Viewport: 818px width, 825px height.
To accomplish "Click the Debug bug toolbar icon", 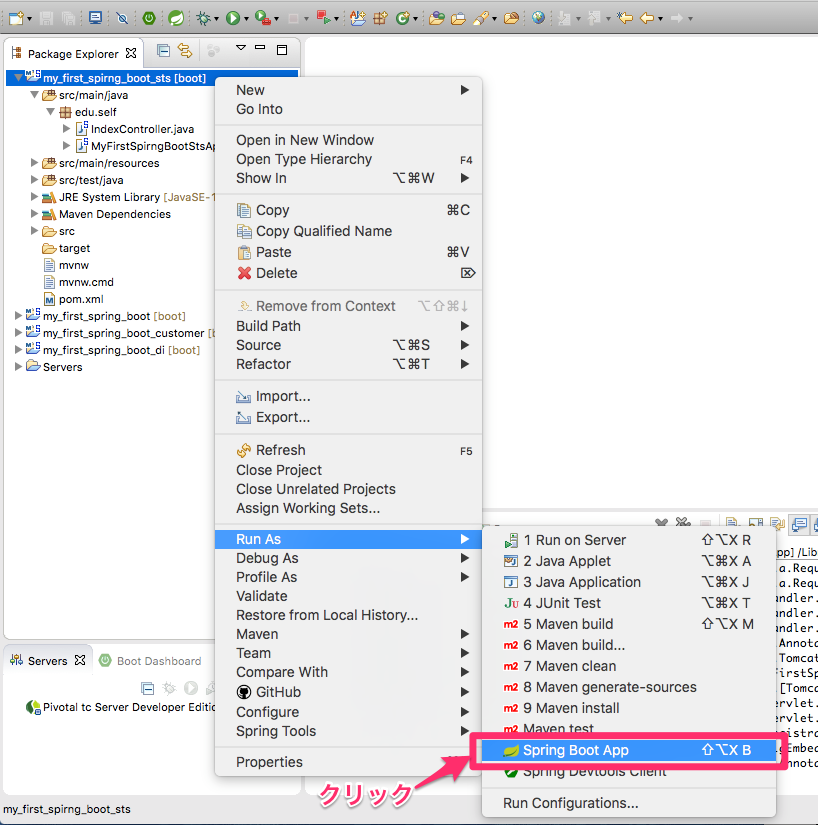I will 203,18.
